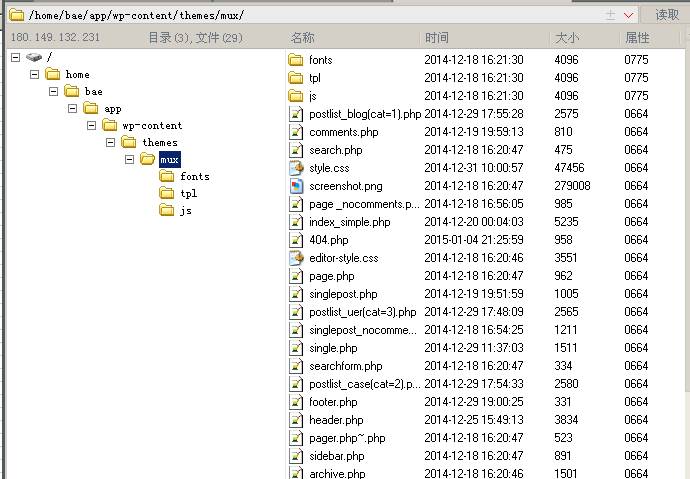The image size is (690, 479).
Task: Select pager.php~.php file name
Action: [347, 438]
